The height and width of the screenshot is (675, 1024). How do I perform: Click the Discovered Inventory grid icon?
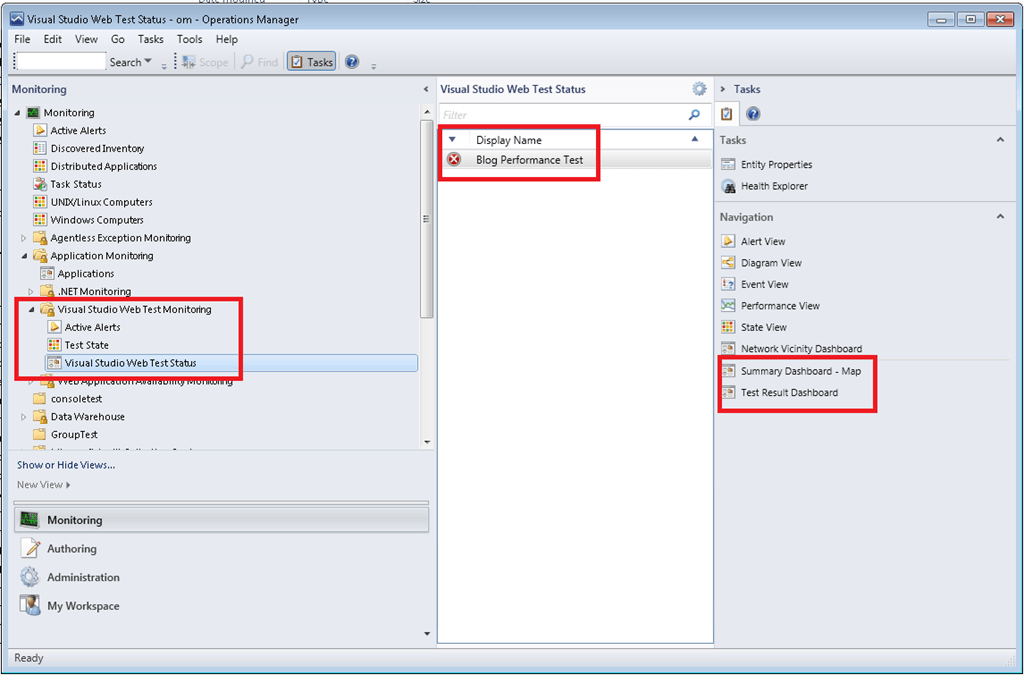(40, 148)
